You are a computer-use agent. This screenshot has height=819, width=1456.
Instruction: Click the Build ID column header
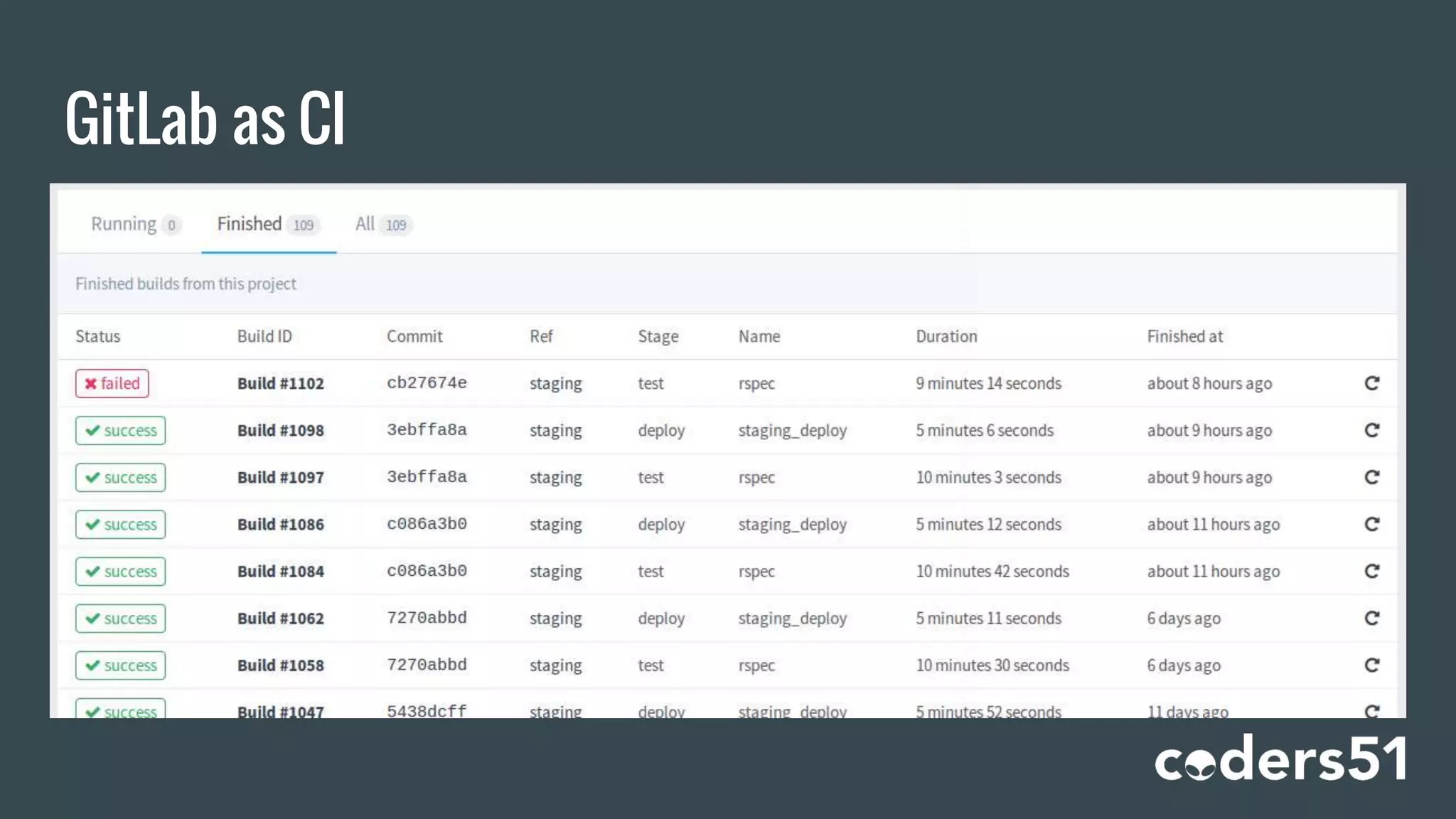tap(264, 336)
